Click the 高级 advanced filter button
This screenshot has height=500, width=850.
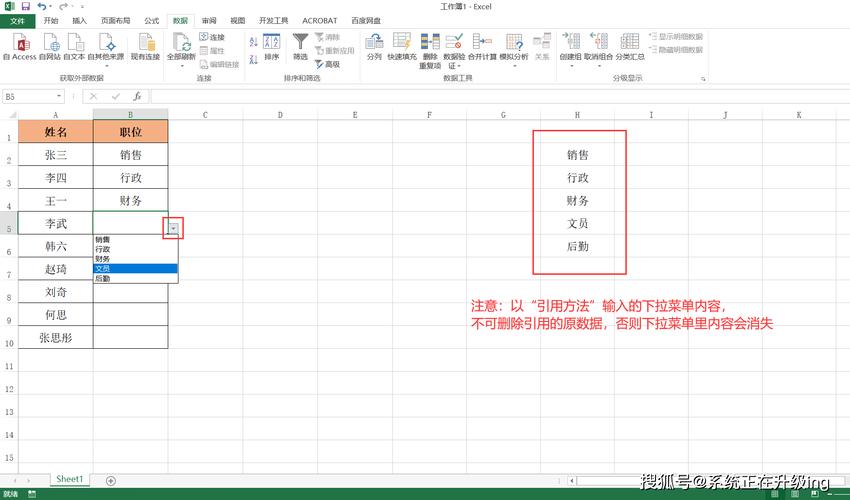pyautogui.click(x=327, y=64)
